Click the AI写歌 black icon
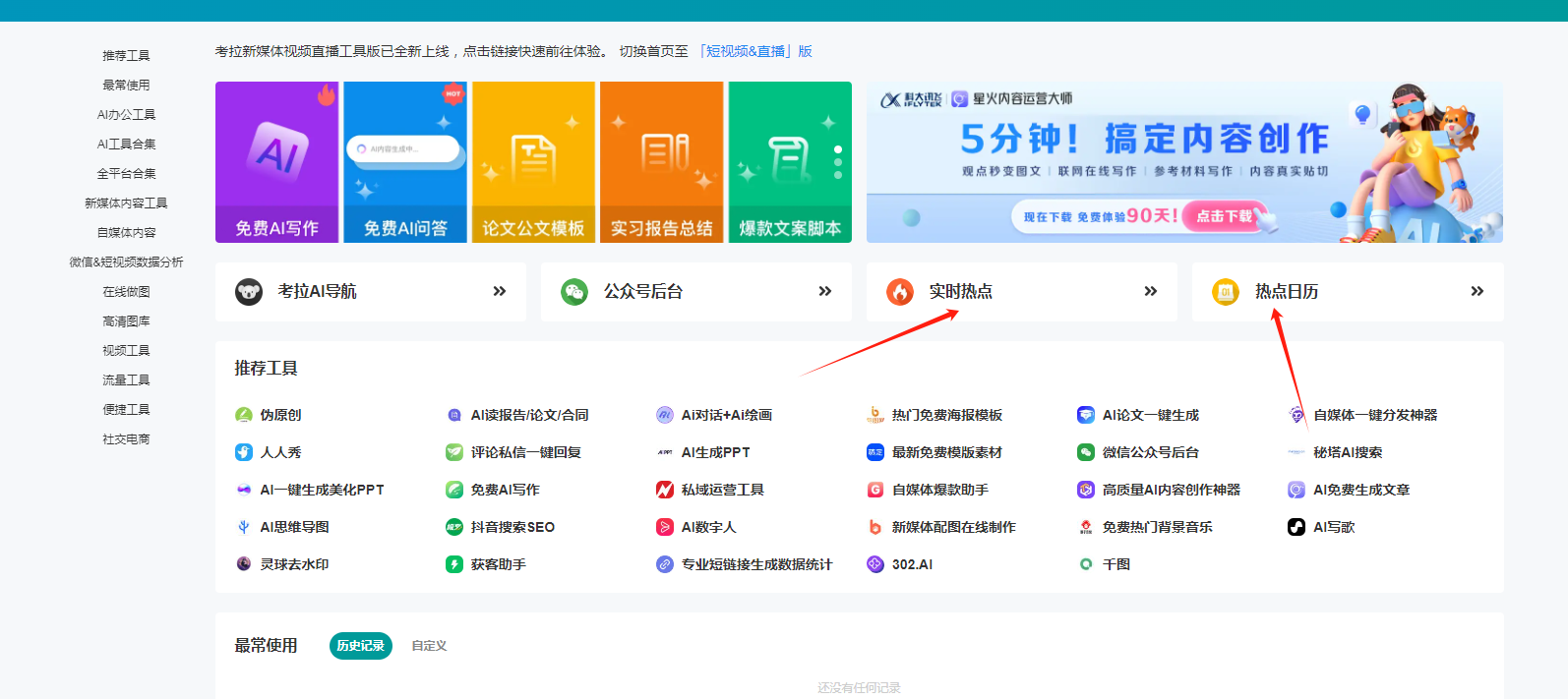Image resolution: width=1568 pixels, height=699 pixels. (1297, 527)
